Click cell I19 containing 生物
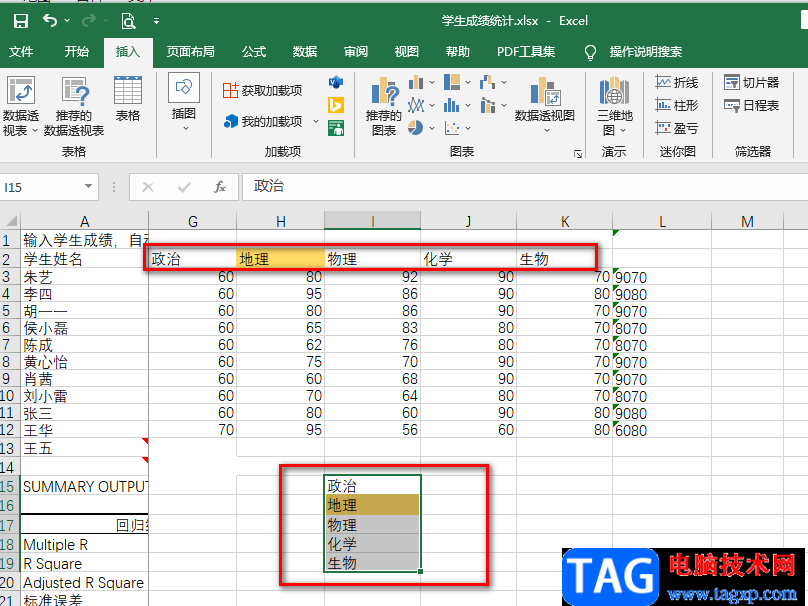The width and height of the screenshot is (808, 606). [373, 563]
